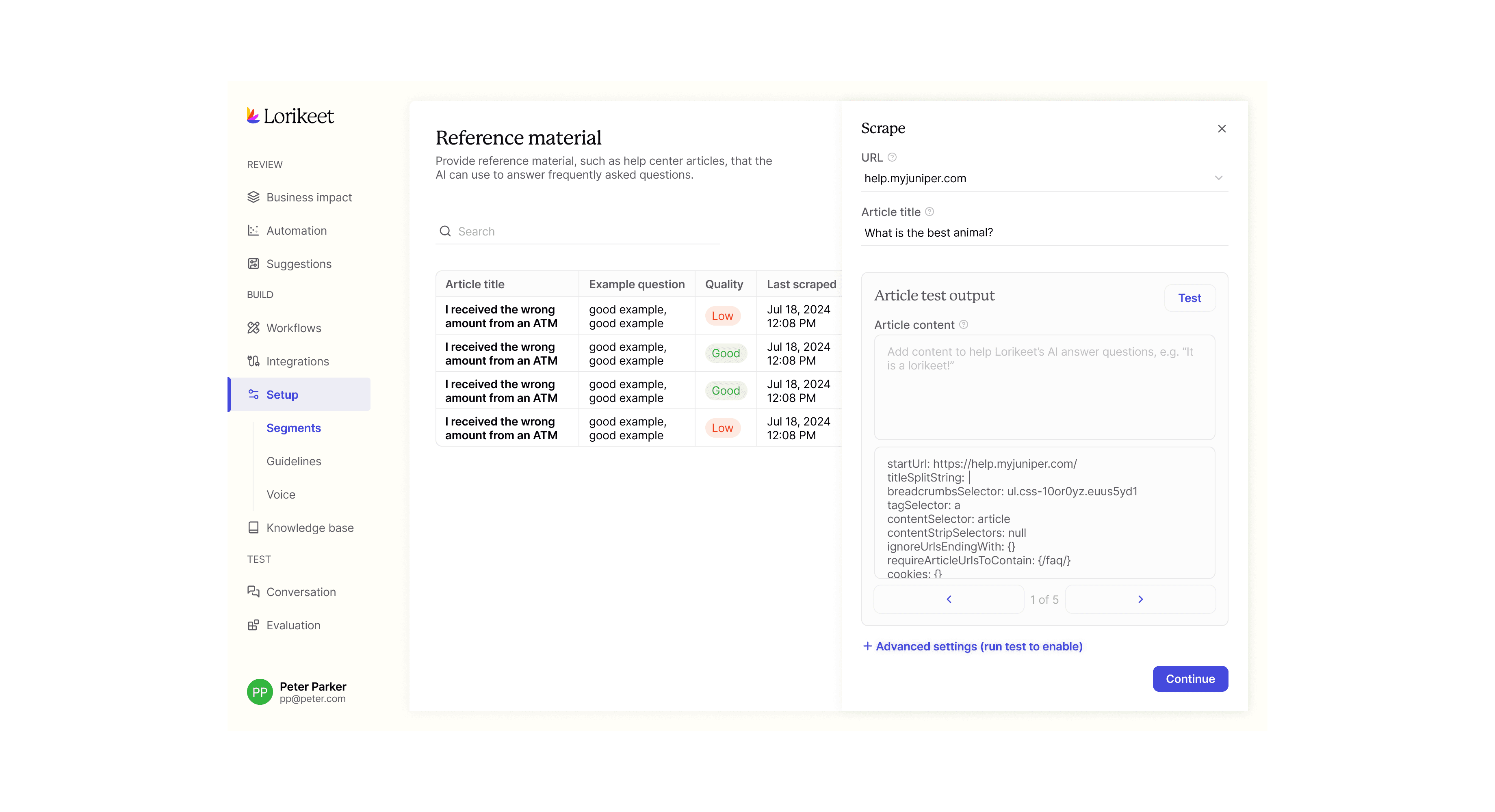Click the Workflows tools icon
The image size is (1495, 812).
[253, 328]
